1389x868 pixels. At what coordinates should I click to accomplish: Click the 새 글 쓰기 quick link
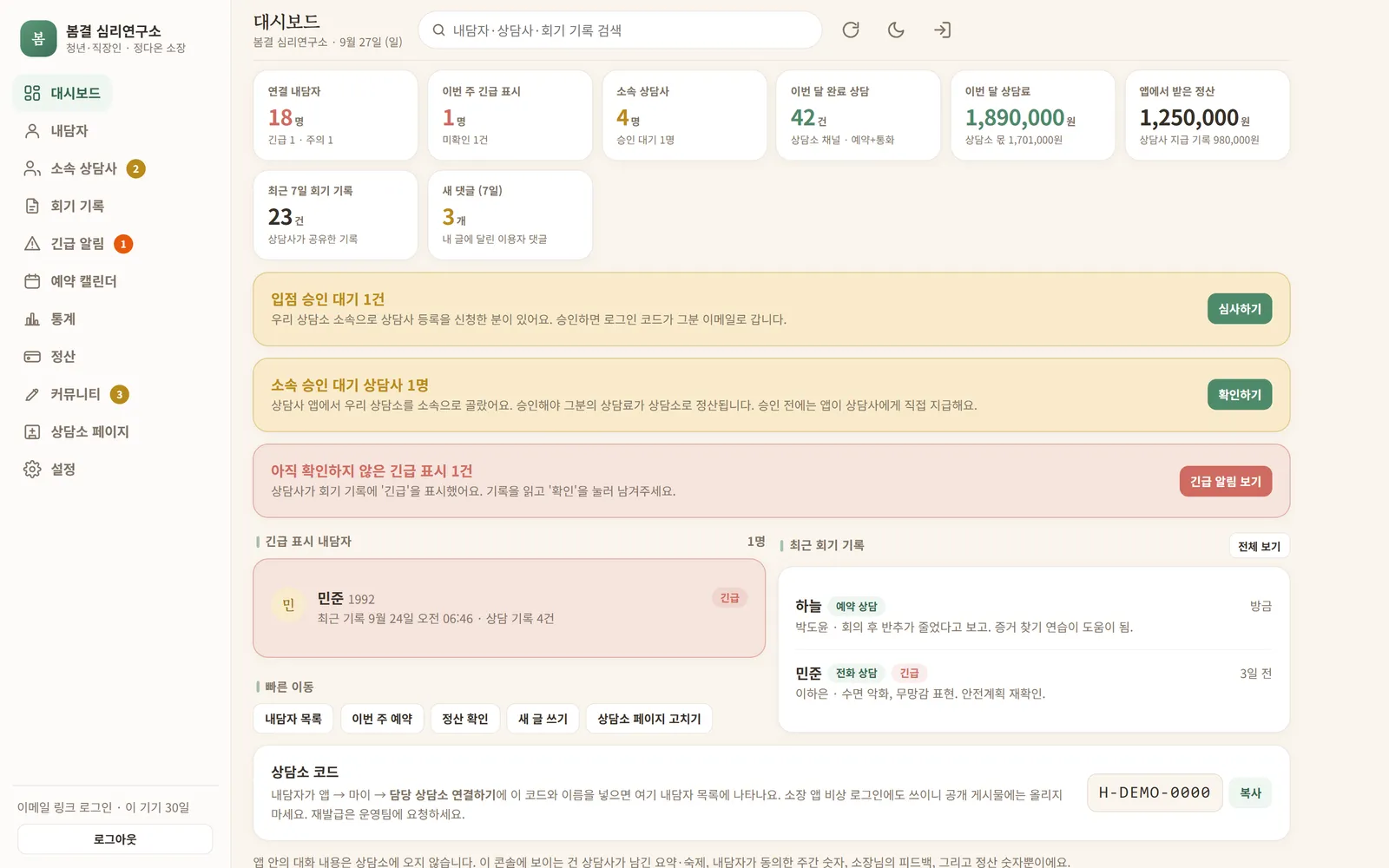[543, 719]
